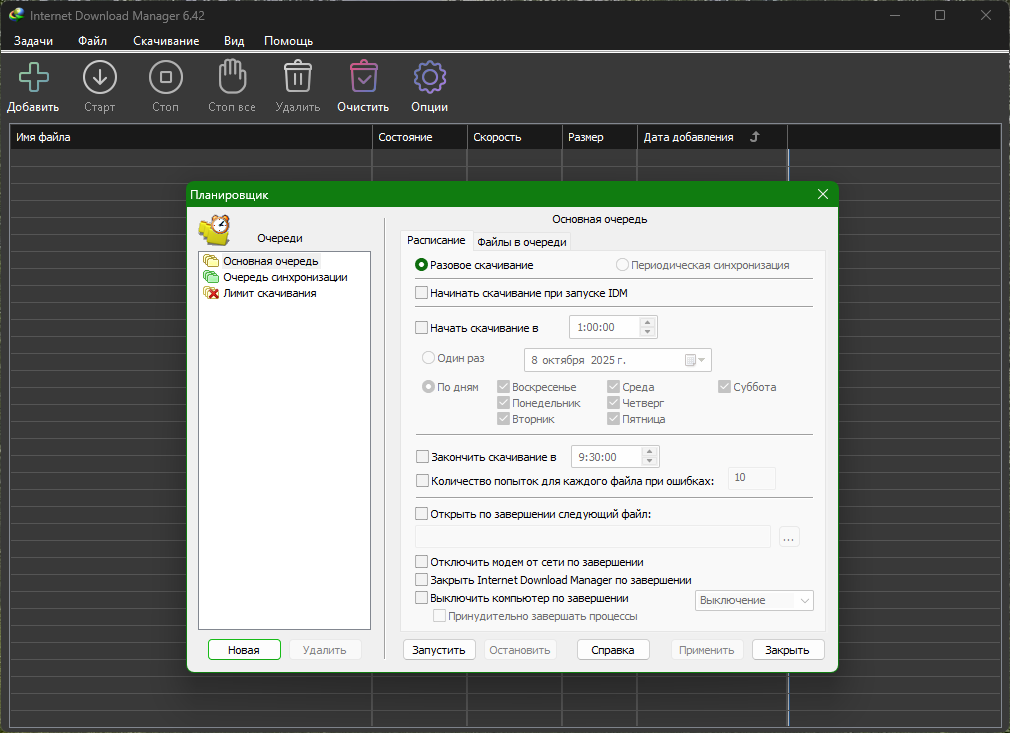
Task: Click the Add download toolbar icon
Action: 33,78
